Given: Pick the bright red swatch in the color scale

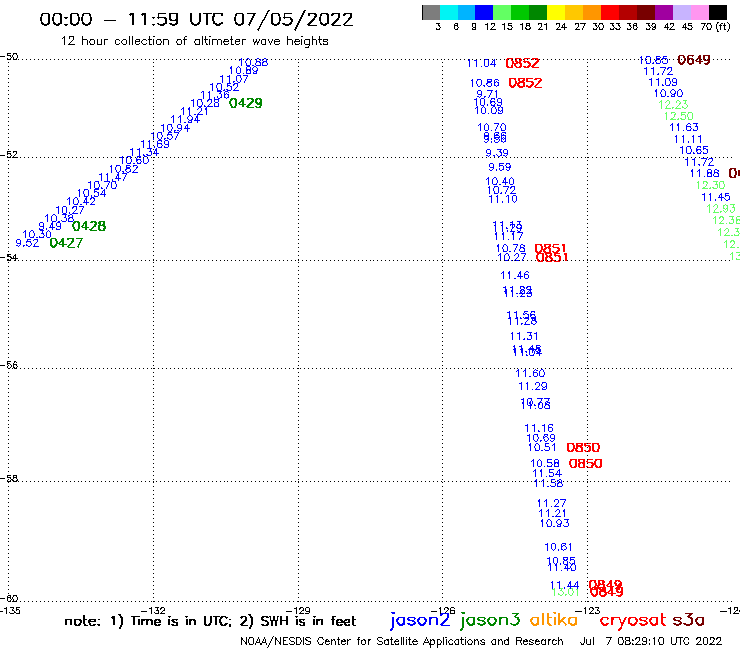Looking at the screenshot, I should [x=610, y=12].
